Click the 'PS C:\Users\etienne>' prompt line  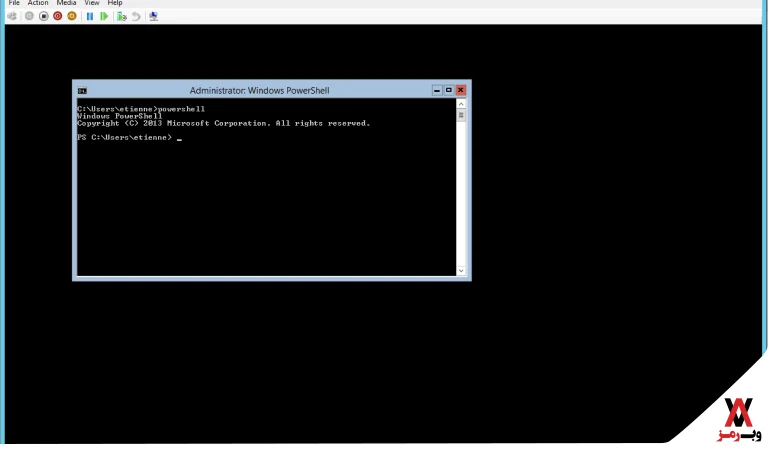(129, 138)
